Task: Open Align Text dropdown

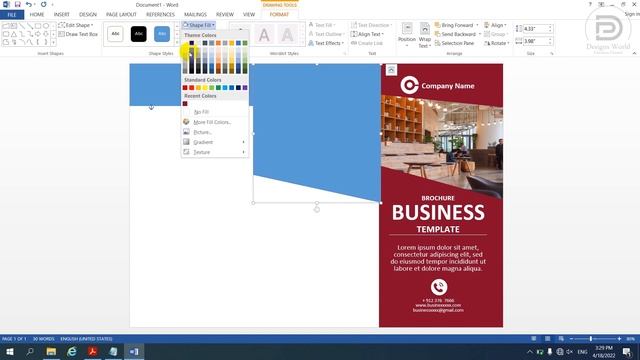Action: tap(368, 34)
